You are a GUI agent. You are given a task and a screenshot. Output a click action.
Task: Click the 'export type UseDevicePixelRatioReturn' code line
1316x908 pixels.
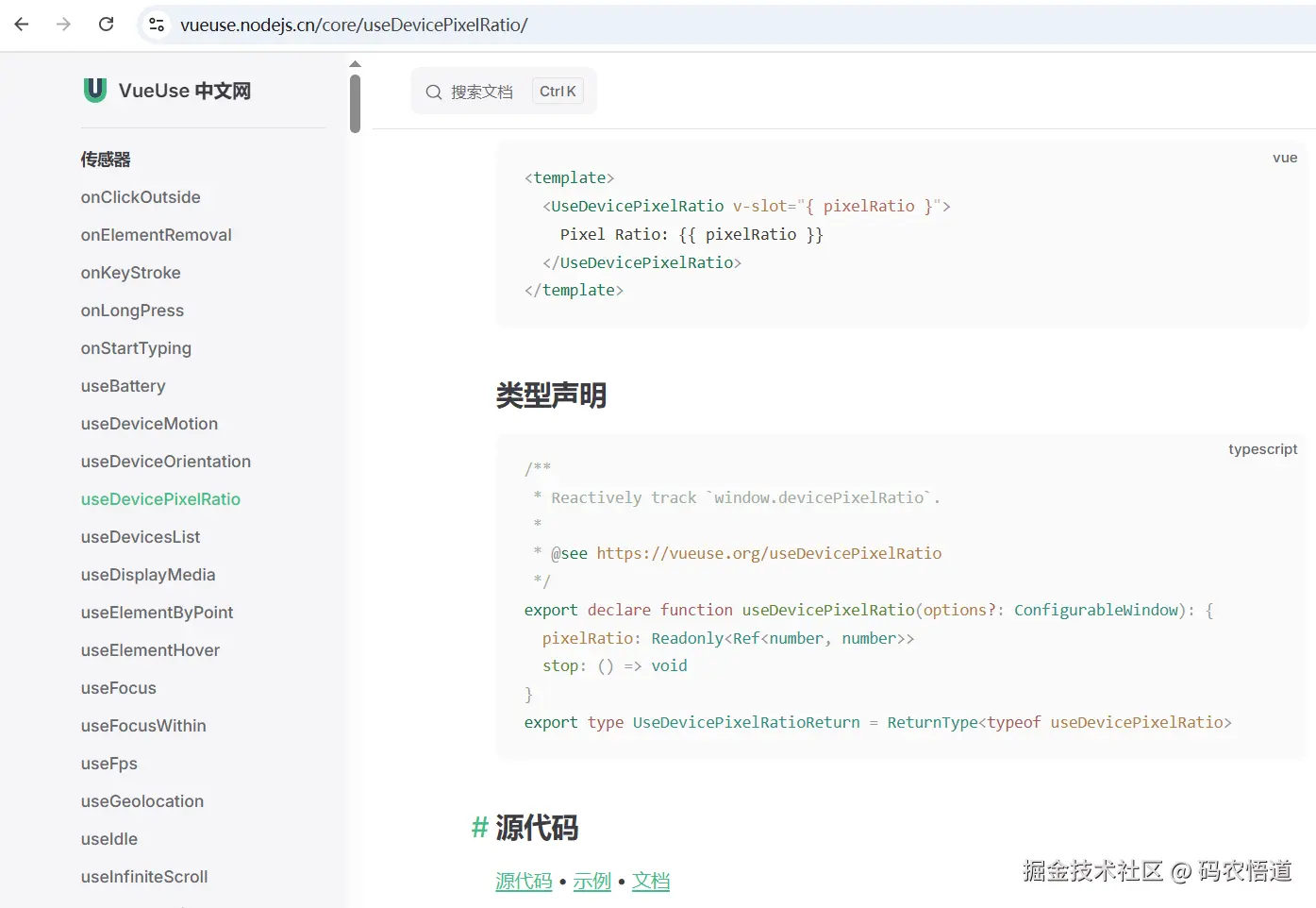[x=878, y=722]
